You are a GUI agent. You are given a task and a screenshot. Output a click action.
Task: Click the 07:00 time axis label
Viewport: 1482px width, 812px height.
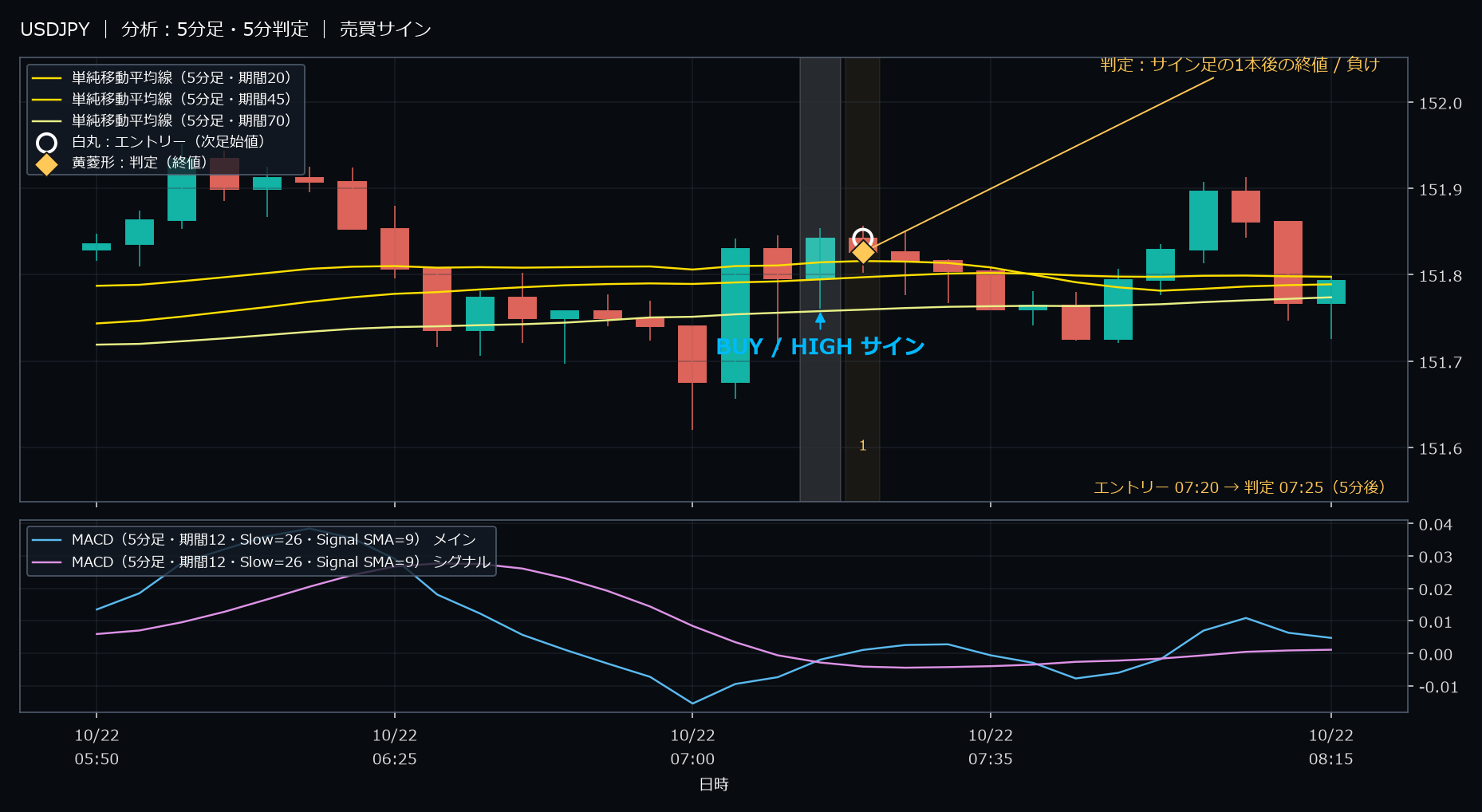click(x=692, y=759)
